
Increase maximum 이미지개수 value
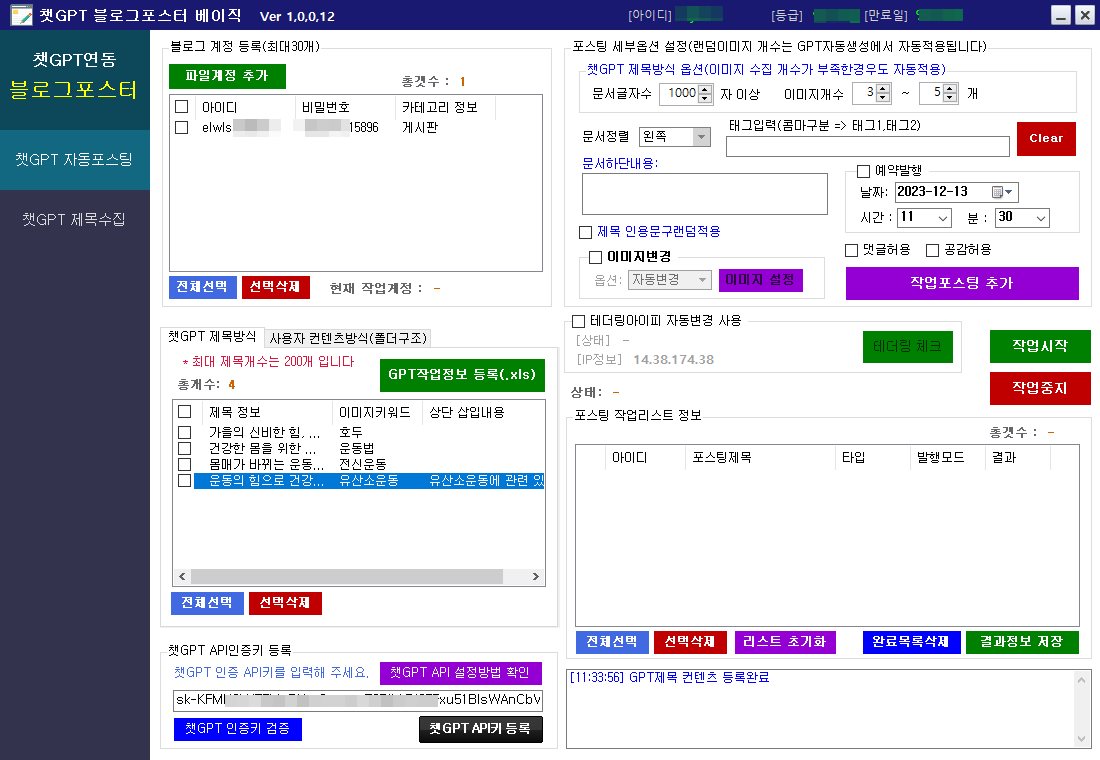950,89
